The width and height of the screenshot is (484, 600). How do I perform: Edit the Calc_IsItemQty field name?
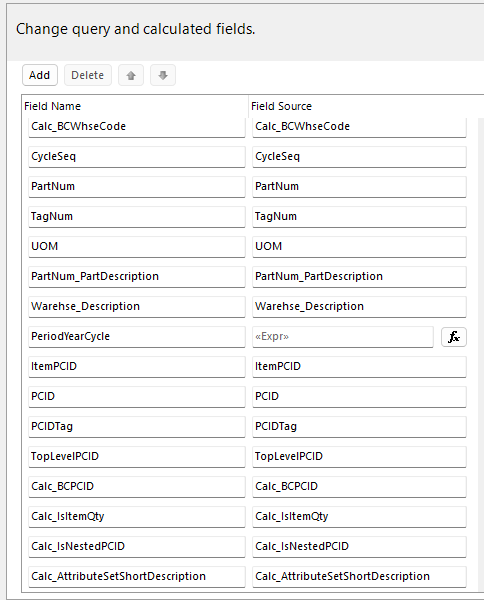coord(137,517)
